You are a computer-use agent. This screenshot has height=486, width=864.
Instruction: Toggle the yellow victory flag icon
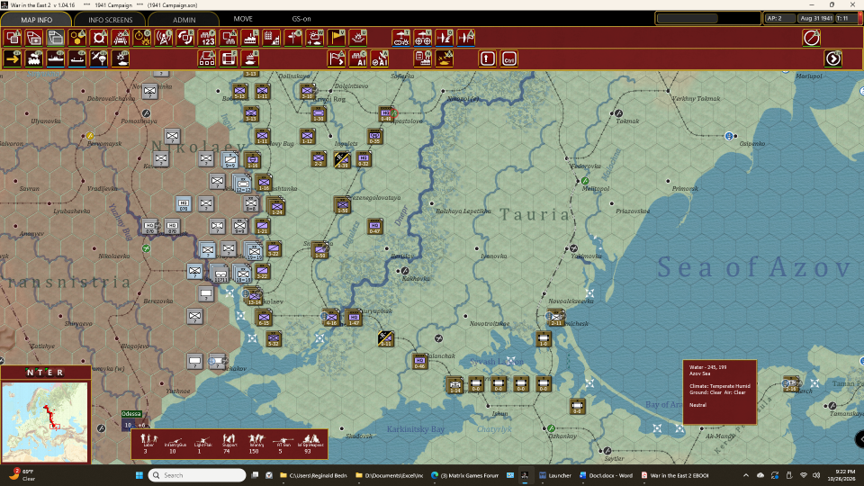tap(337, 38)
